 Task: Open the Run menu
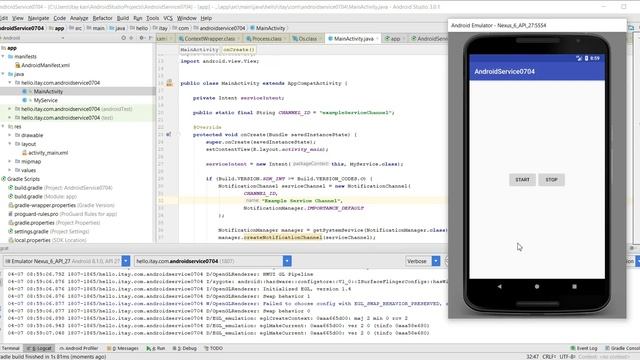138,18
